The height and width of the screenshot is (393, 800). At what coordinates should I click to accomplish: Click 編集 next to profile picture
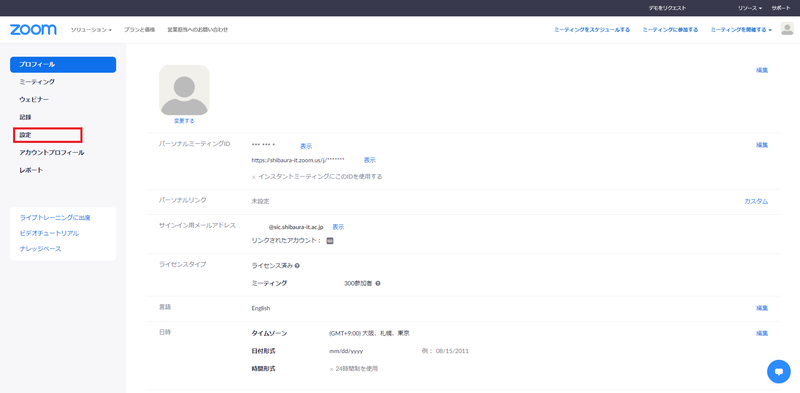click(x=762, y=70)
